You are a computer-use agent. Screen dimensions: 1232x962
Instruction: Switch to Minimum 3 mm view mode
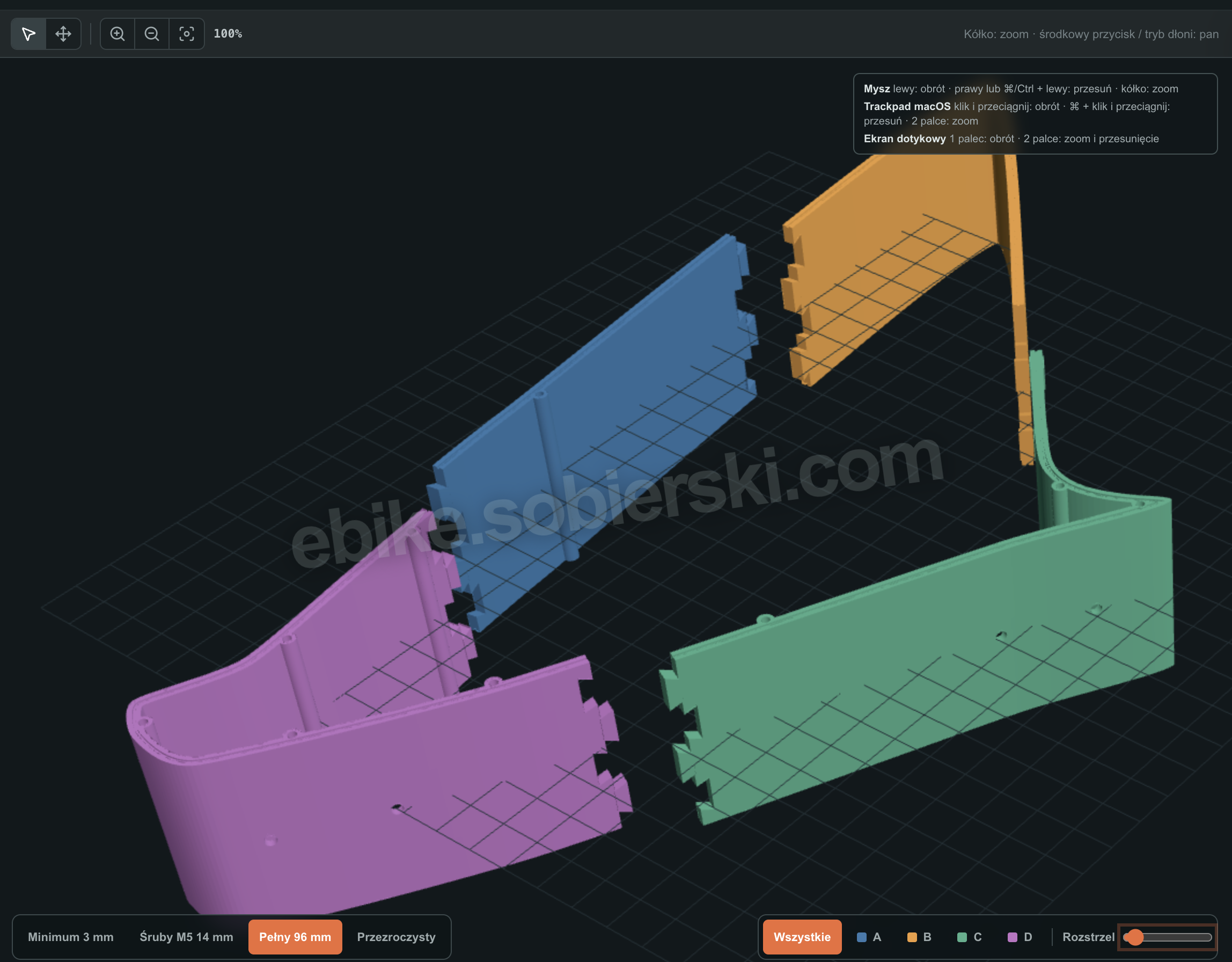coord(70,937)
